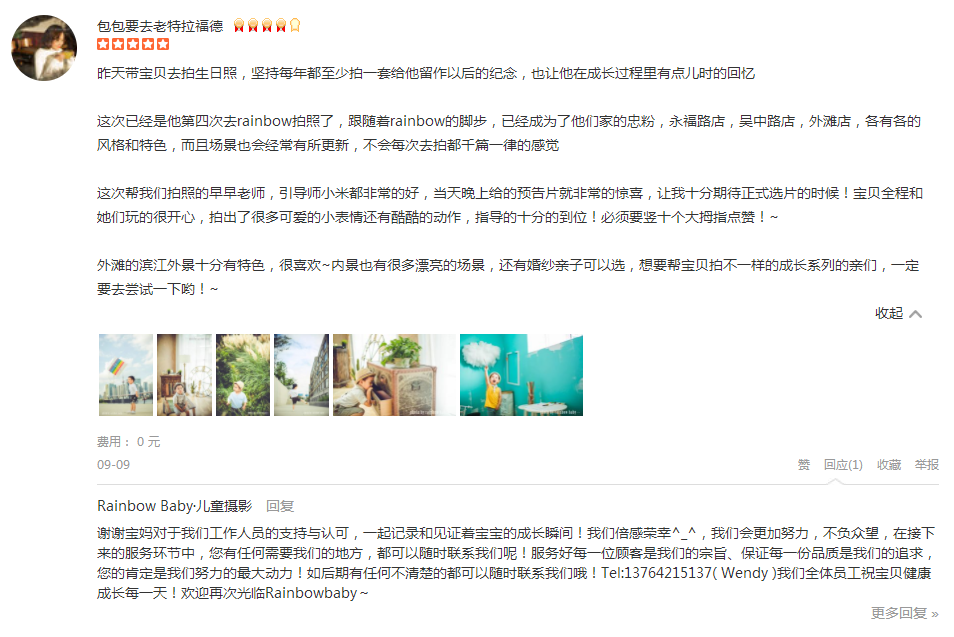Collapse the review text via 收起
The width and height of the screenshot is (954, 637).
coord(888,313)
